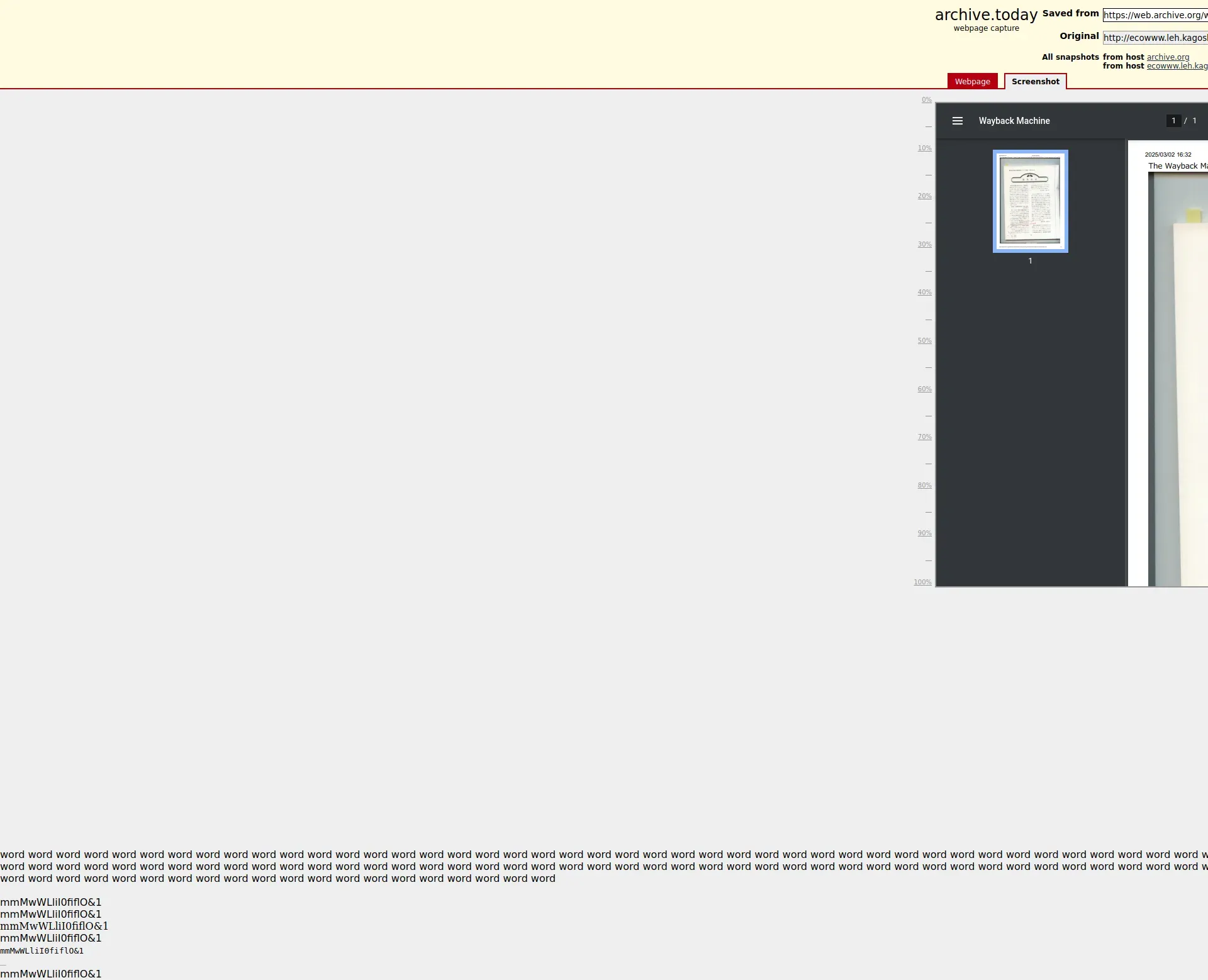Jump to the 30% scroll marker
Viewport: 1208px width, 980px height.
924,245
